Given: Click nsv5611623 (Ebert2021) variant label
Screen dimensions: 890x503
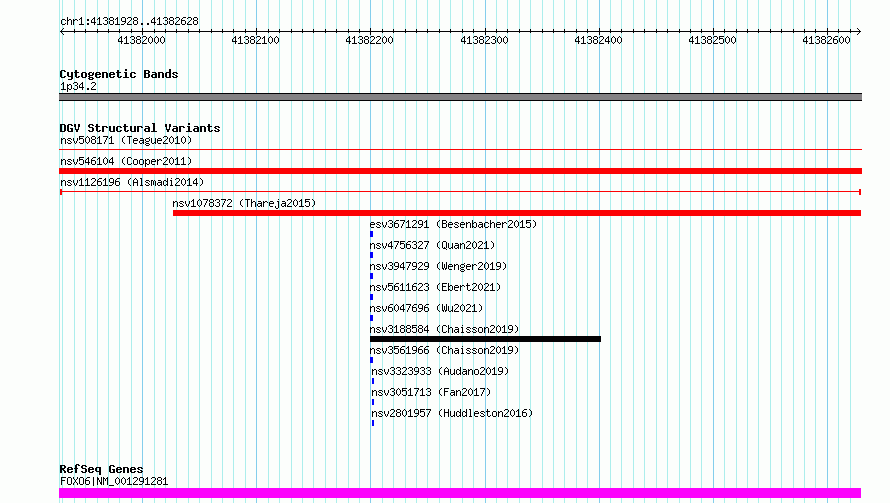Looking at the screenshot, I should pyautogui.click(x=435, y=287).
